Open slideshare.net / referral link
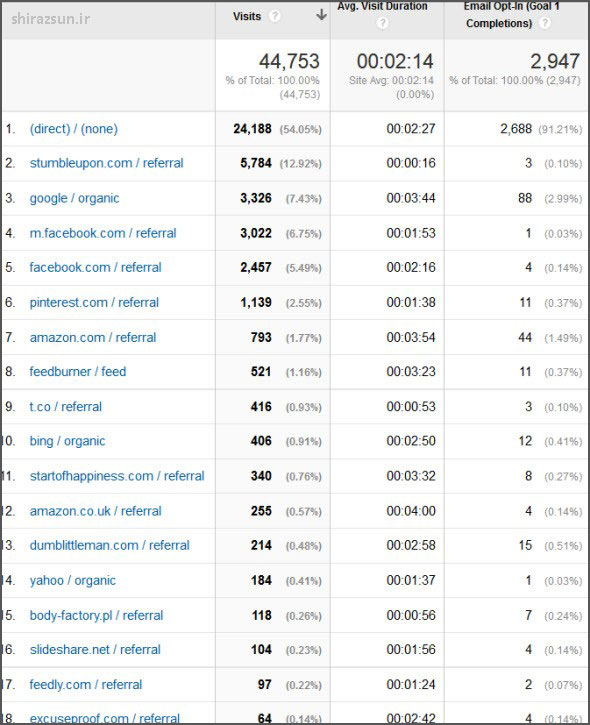The height and width of the screenshot is (725, 590). coord(95,650)
